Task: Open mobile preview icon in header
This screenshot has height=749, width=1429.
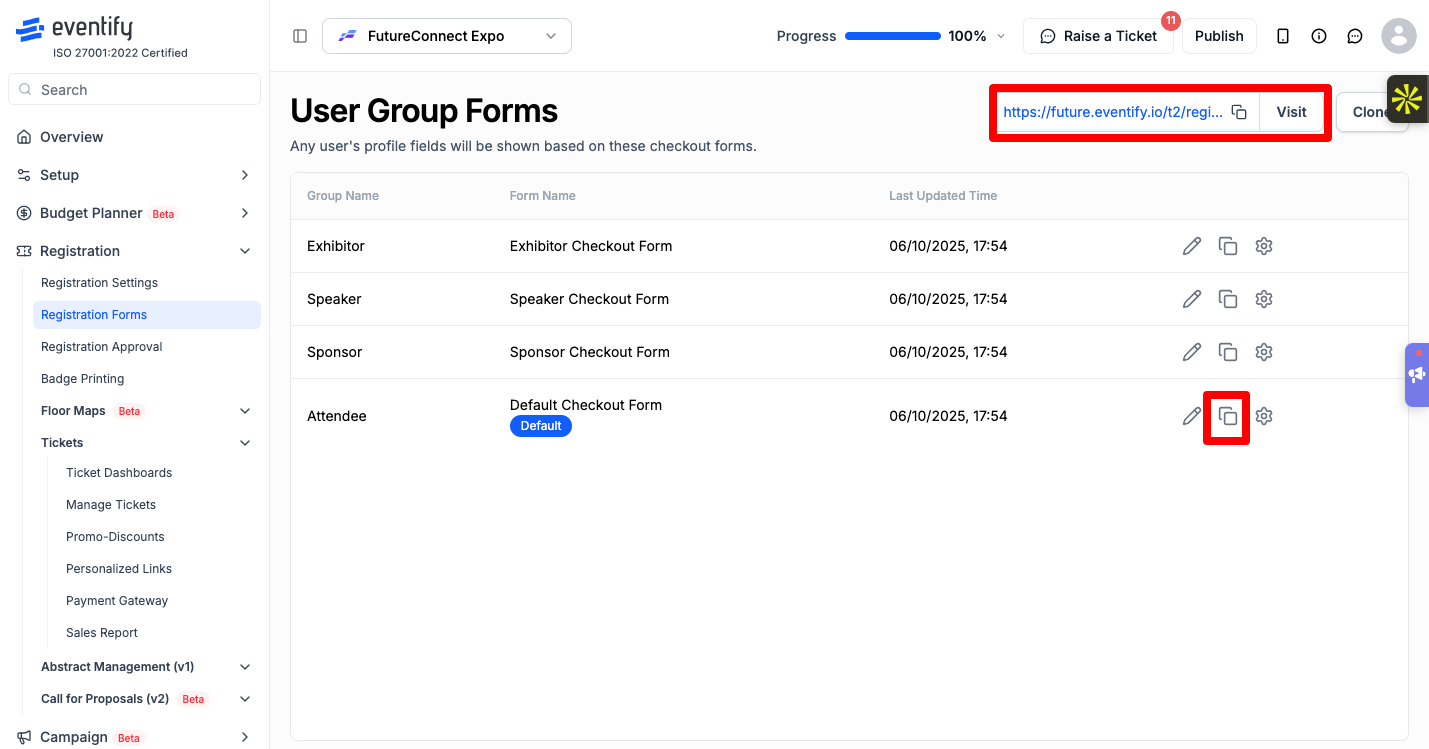Action: click(1283, 36)
